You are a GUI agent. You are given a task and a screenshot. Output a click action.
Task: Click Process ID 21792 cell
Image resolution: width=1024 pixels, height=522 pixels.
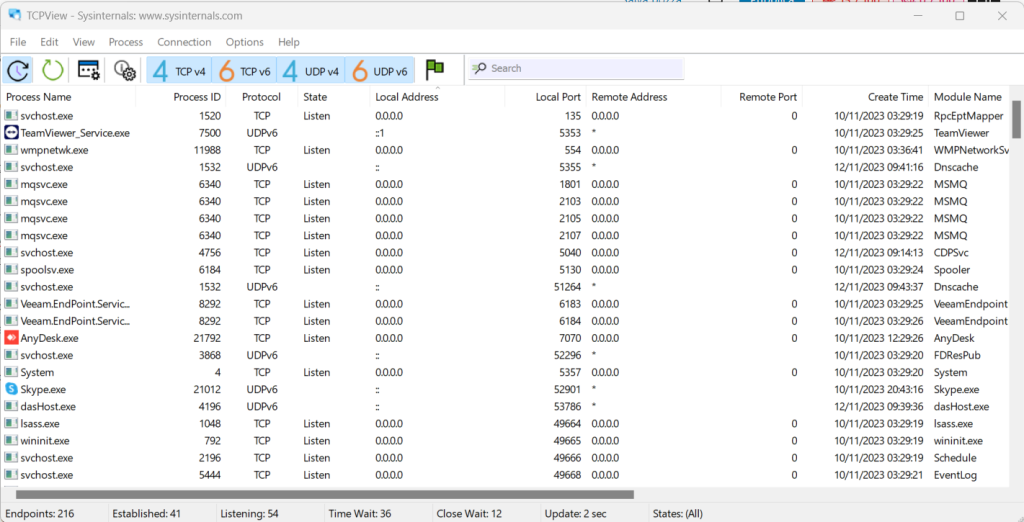click(205, 338)
